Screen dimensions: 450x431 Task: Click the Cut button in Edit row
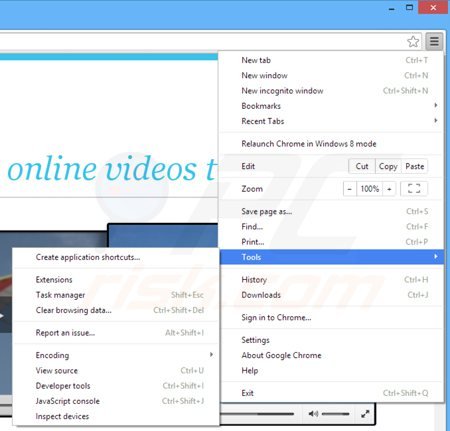362,166
